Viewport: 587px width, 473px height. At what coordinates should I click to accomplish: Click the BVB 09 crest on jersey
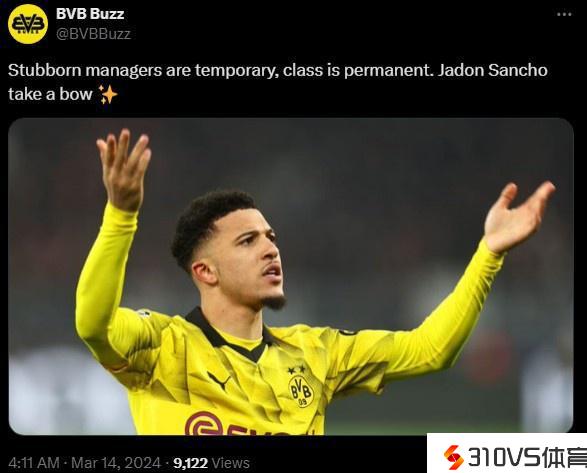click(301, 391)
